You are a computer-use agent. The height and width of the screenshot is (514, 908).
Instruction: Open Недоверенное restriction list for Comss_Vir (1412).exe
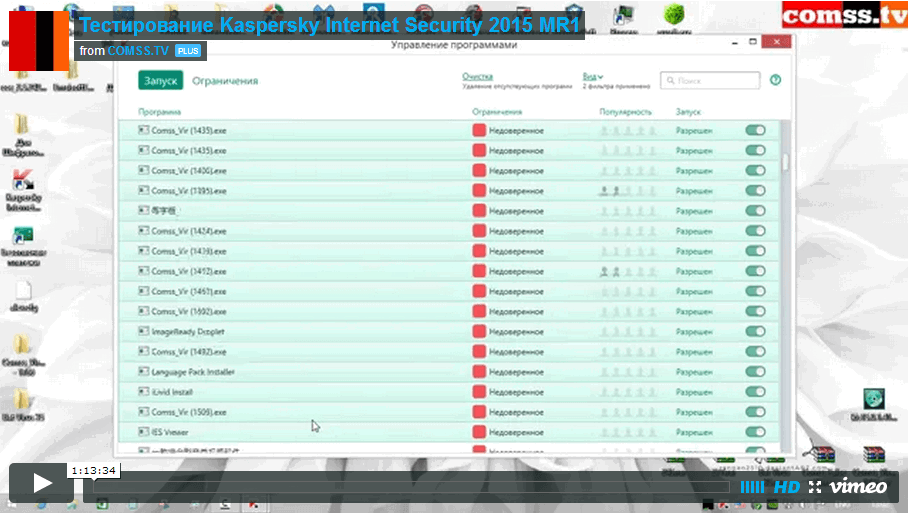(x=516, y=271)
